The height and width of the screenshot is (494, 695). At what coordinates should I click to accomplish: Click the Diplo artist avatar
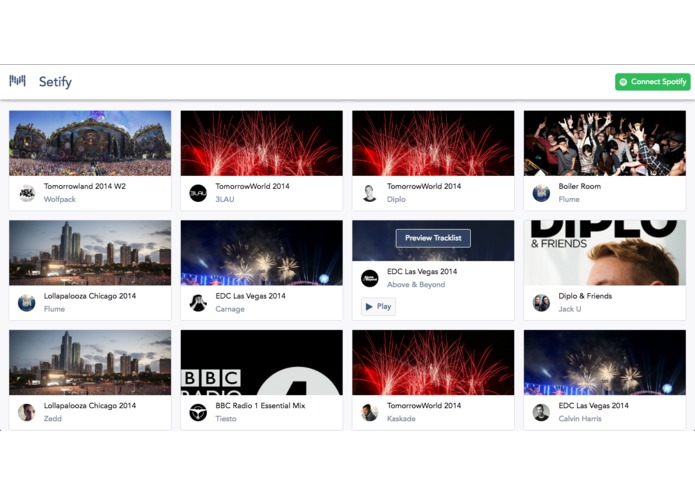370,193
